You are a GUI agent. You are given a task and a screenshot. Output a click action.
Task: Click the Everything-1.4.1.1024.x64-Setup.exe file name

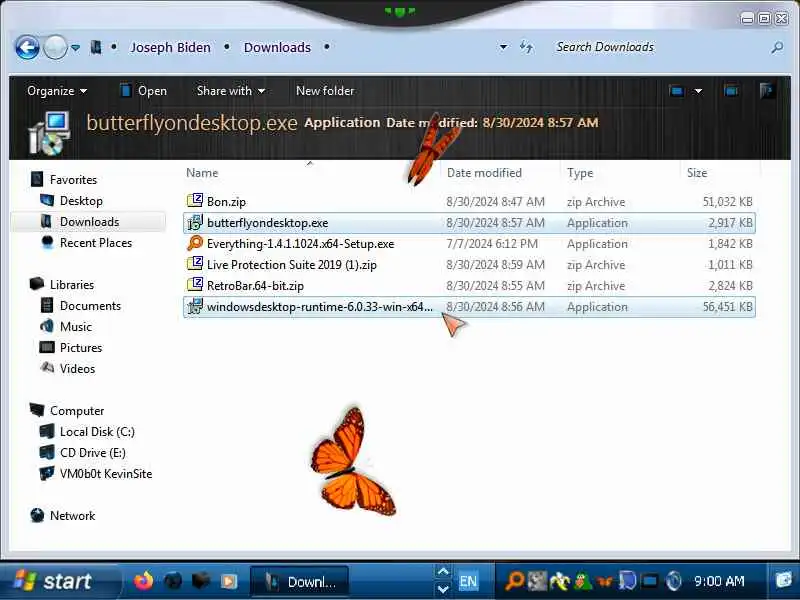click(301, 244)
